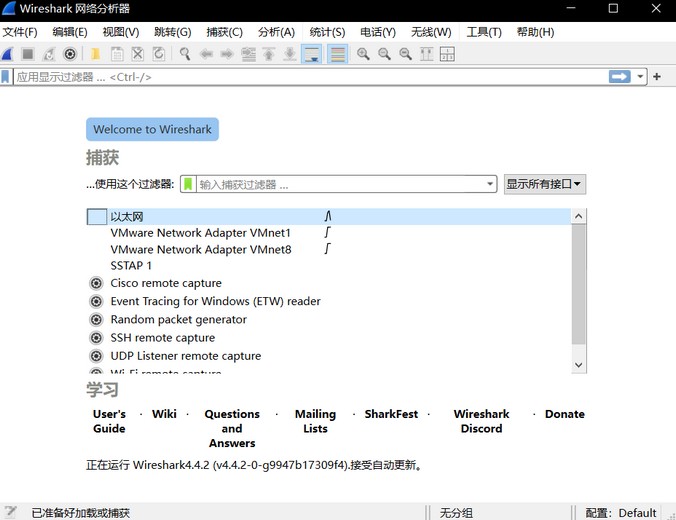Click the open capture file folder icon
676x520 pixels.
(96, 54)
